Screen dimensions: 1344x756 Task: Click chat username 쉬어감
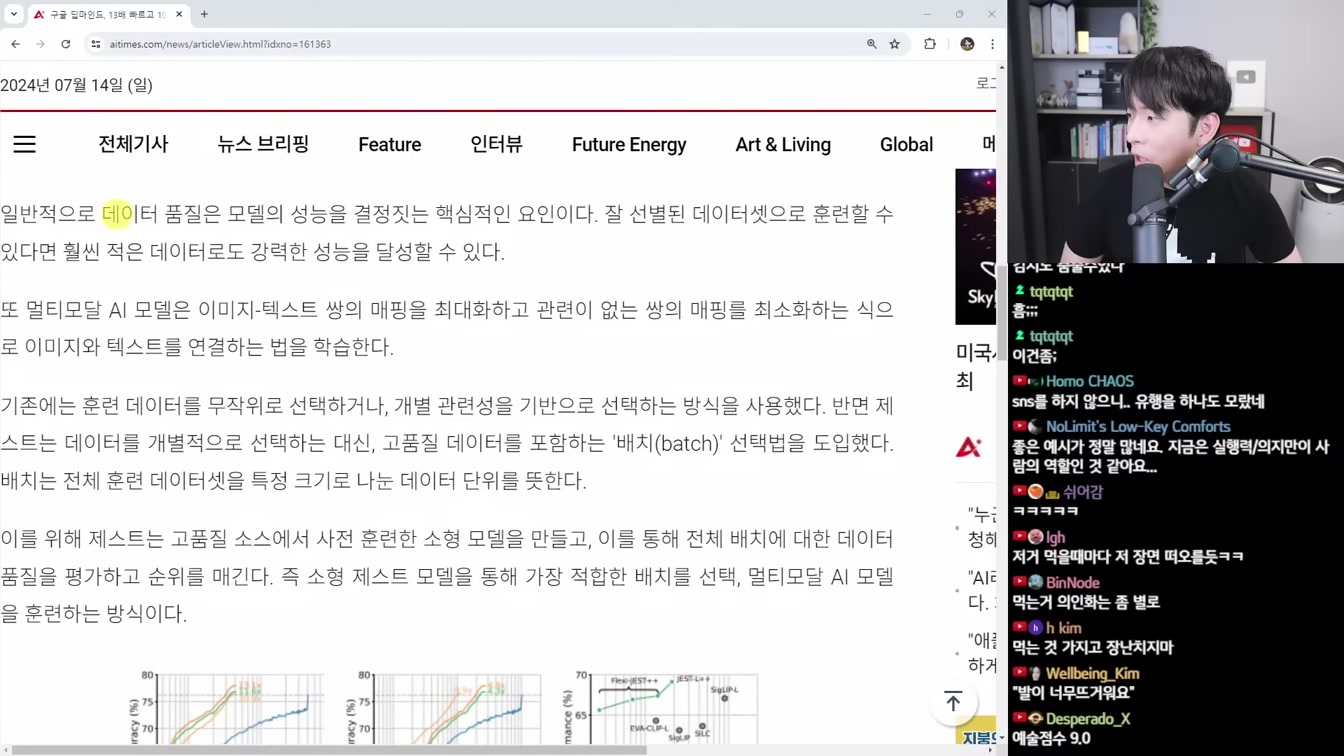[1082, 492]
